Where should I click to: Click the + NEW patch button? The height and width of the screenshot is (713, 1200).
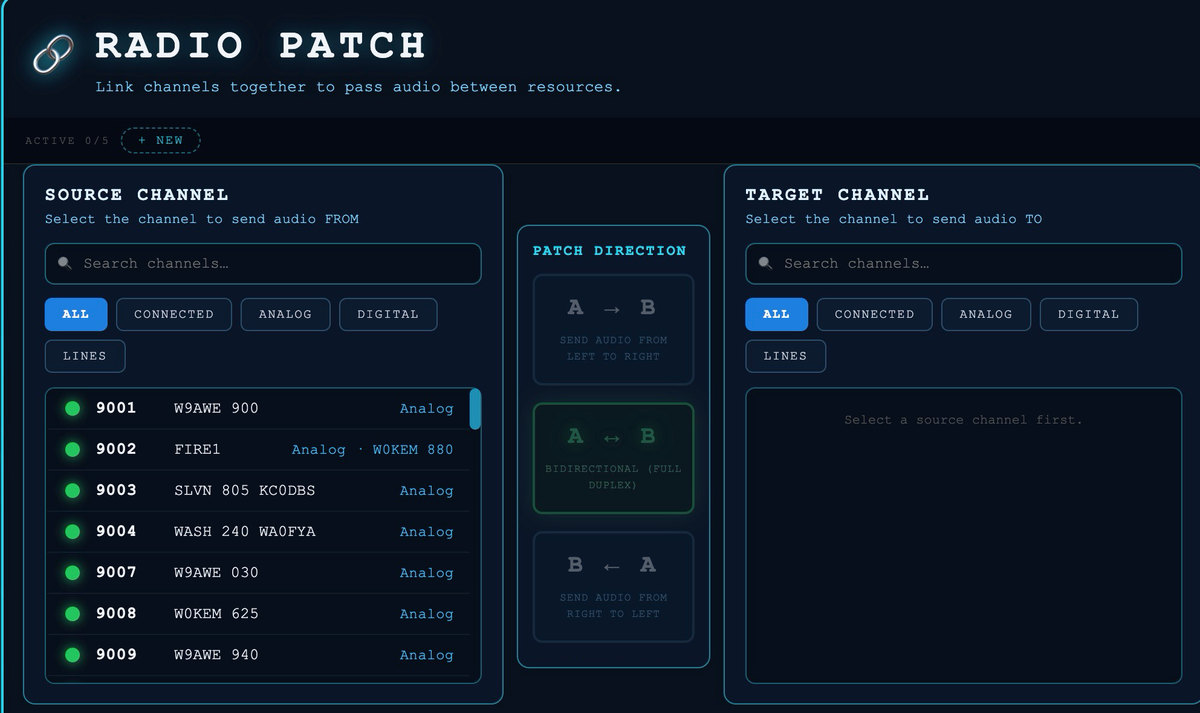click(161, 140)
